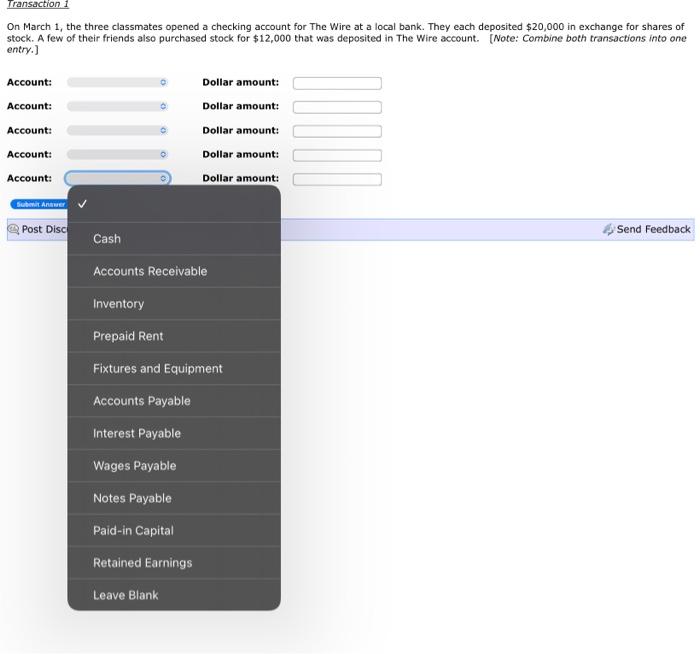
Task: Select Retained Earnings option
Action: point(174,563)
